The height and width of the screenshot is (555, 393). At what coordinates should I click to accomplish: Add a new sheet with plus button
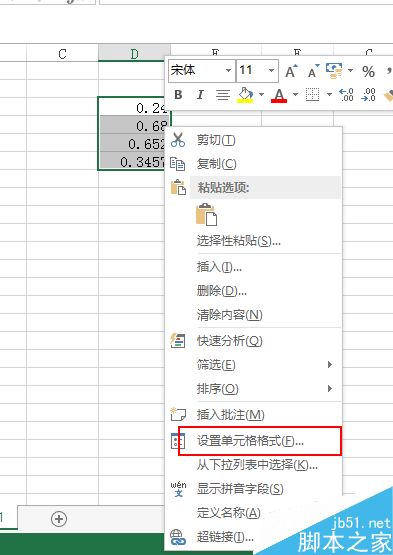click(x=59, y=519)
